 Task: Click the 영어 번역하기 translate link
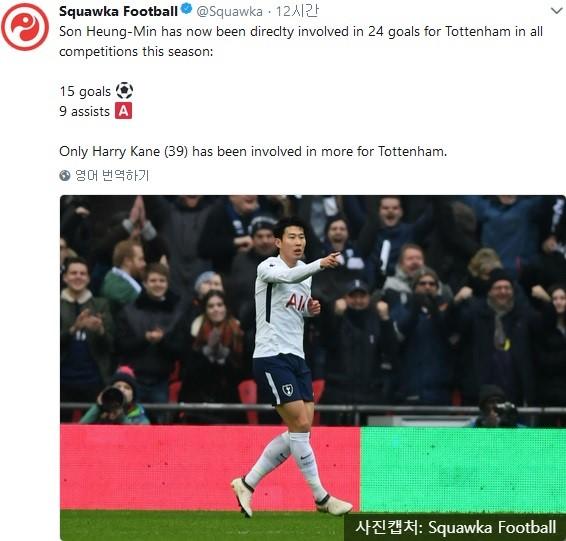point(112,175)
